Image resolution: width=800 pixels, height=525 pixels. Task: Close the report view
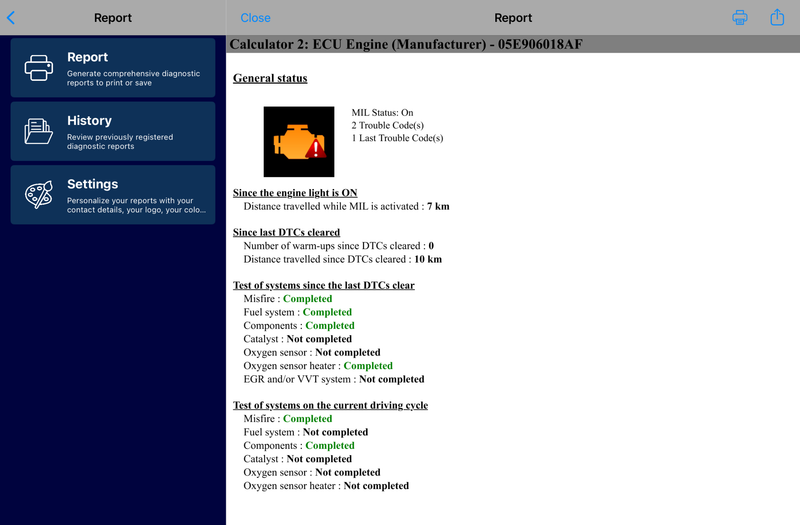click(255, 18)
